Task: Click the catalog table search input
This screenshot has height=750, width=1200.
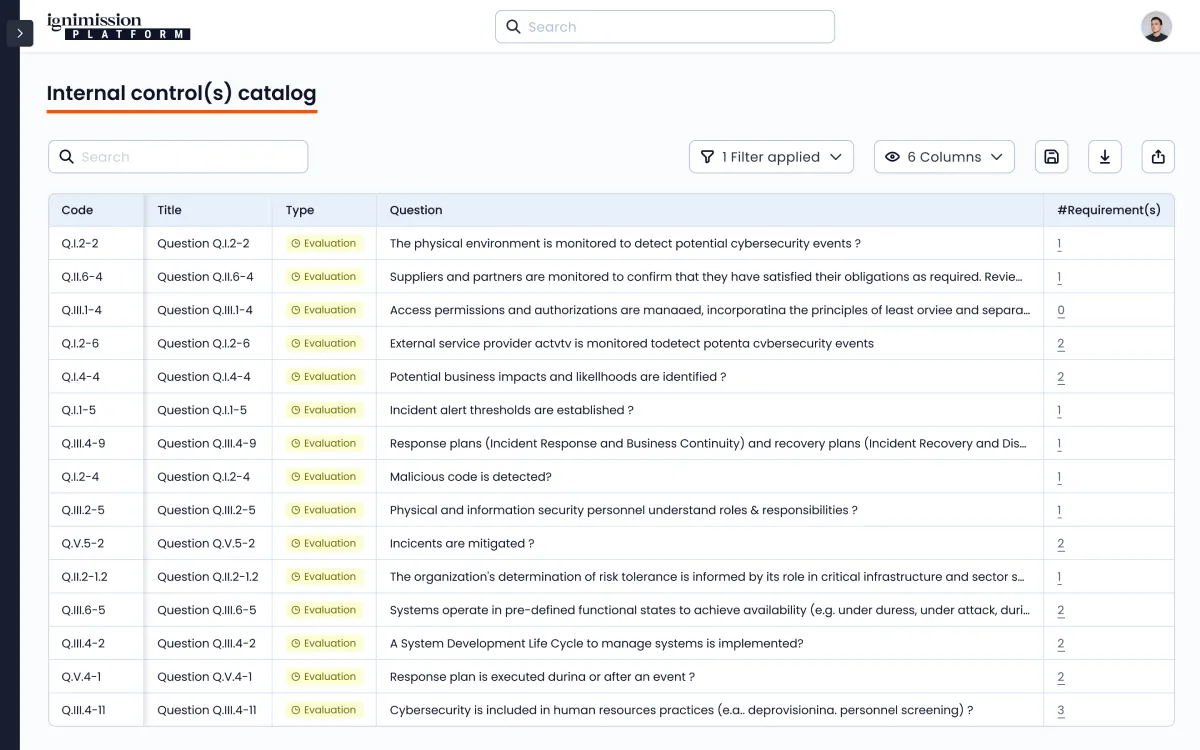Action: [190, 157]
